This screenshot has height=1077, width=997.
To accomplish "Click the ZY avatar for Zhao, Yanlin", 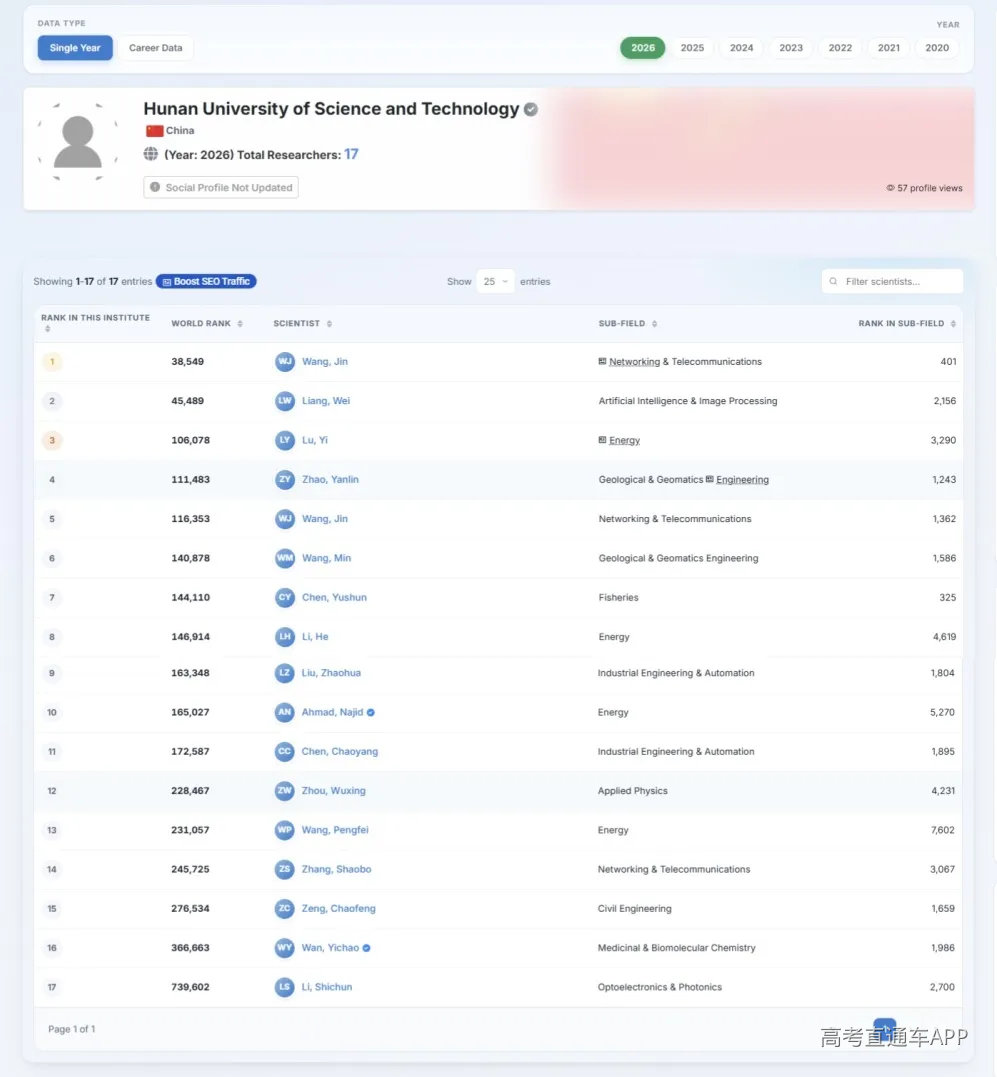I will pos(285,479).
